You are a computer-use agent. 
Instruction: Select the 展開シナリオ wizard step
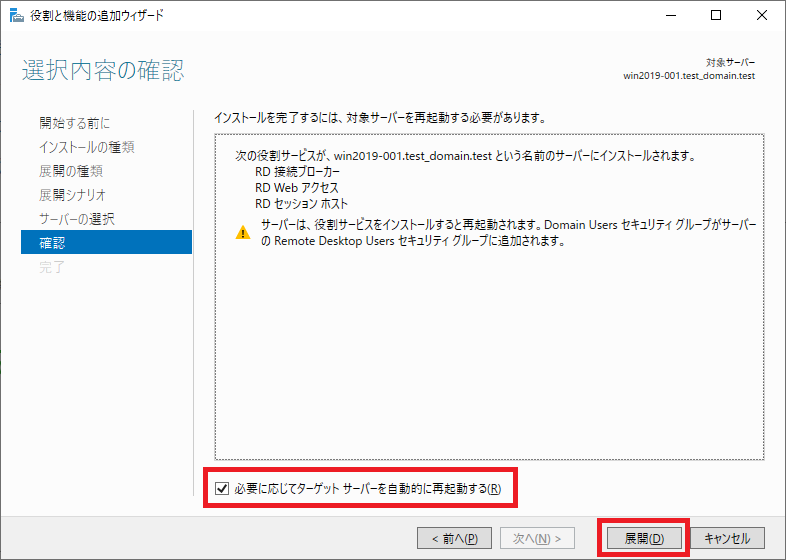pos(73,195)
